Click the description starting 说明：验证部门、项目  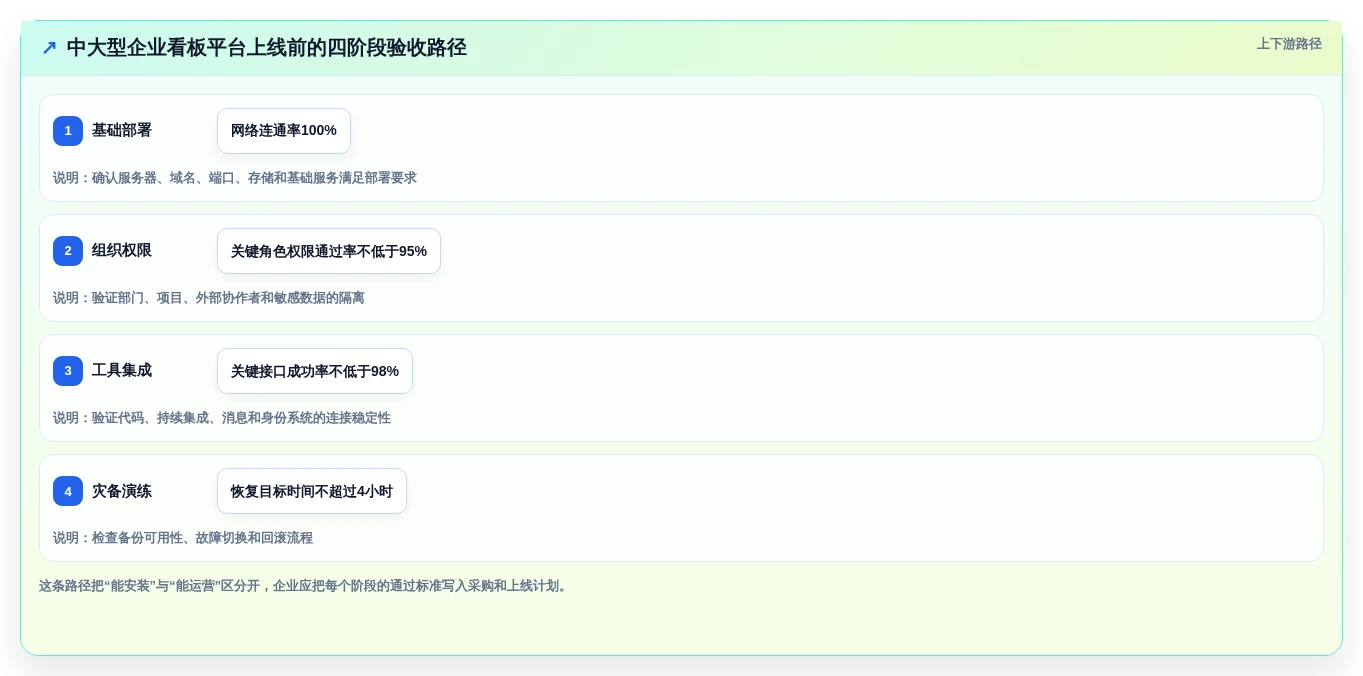(209, 298)
